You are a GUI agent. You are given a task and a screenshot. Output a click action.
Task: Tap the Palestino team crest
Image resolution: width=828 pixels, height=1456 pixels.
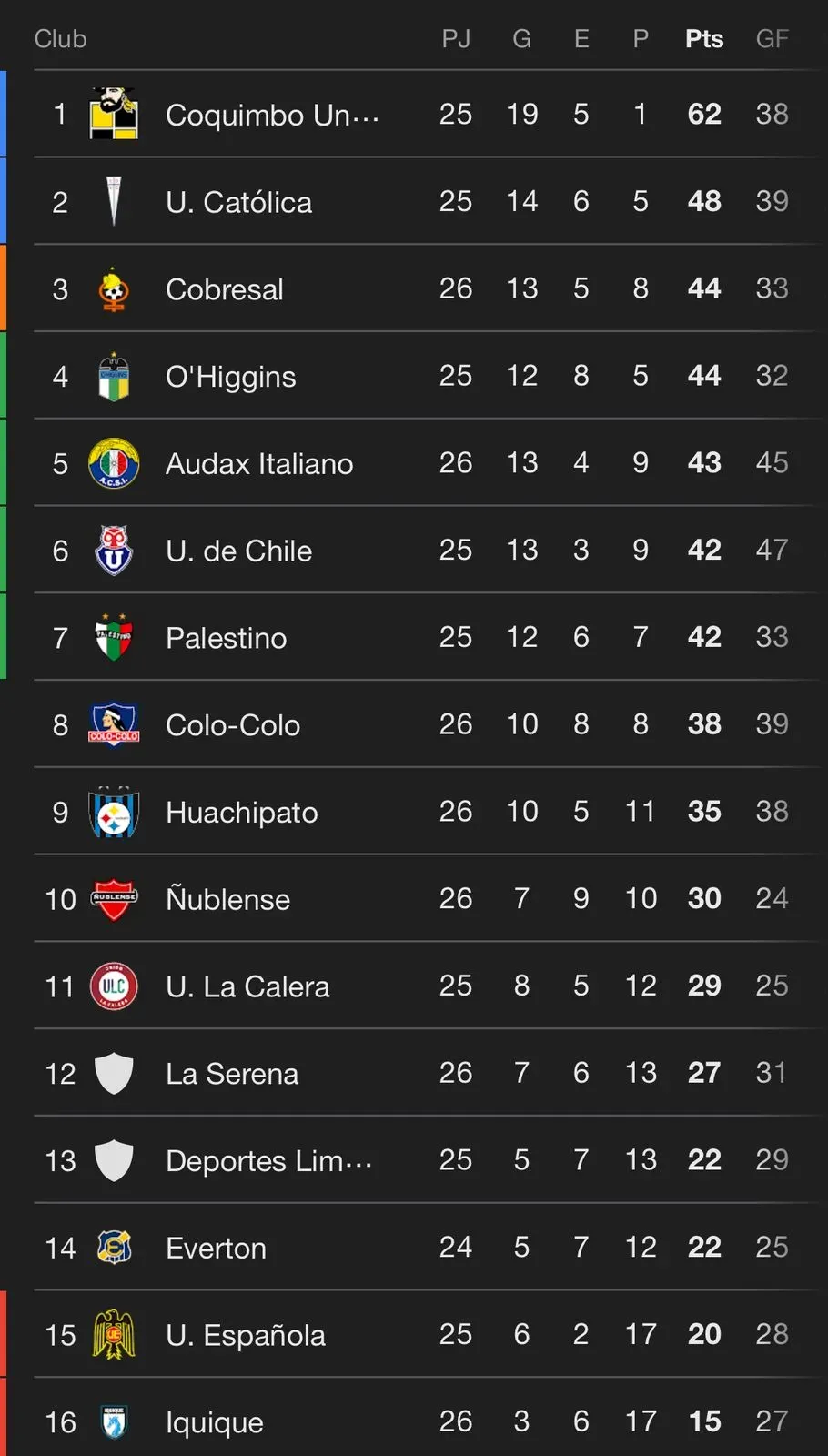pos(114,637)
